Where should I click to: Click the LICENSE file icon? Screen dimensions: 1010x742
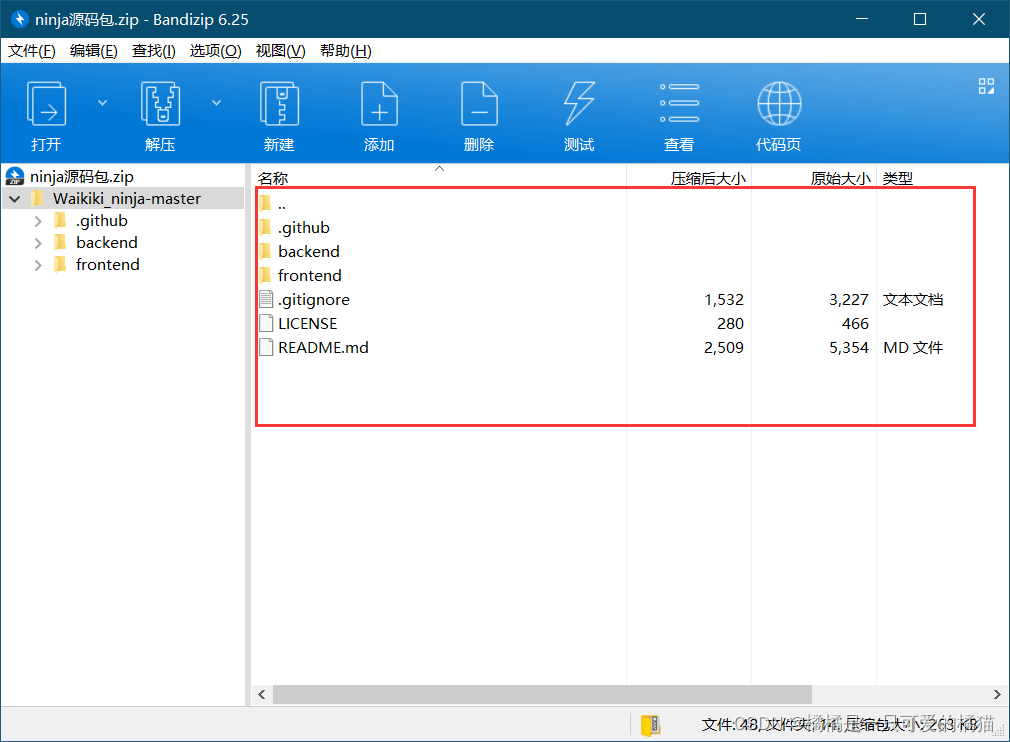(x=265, y=323)
